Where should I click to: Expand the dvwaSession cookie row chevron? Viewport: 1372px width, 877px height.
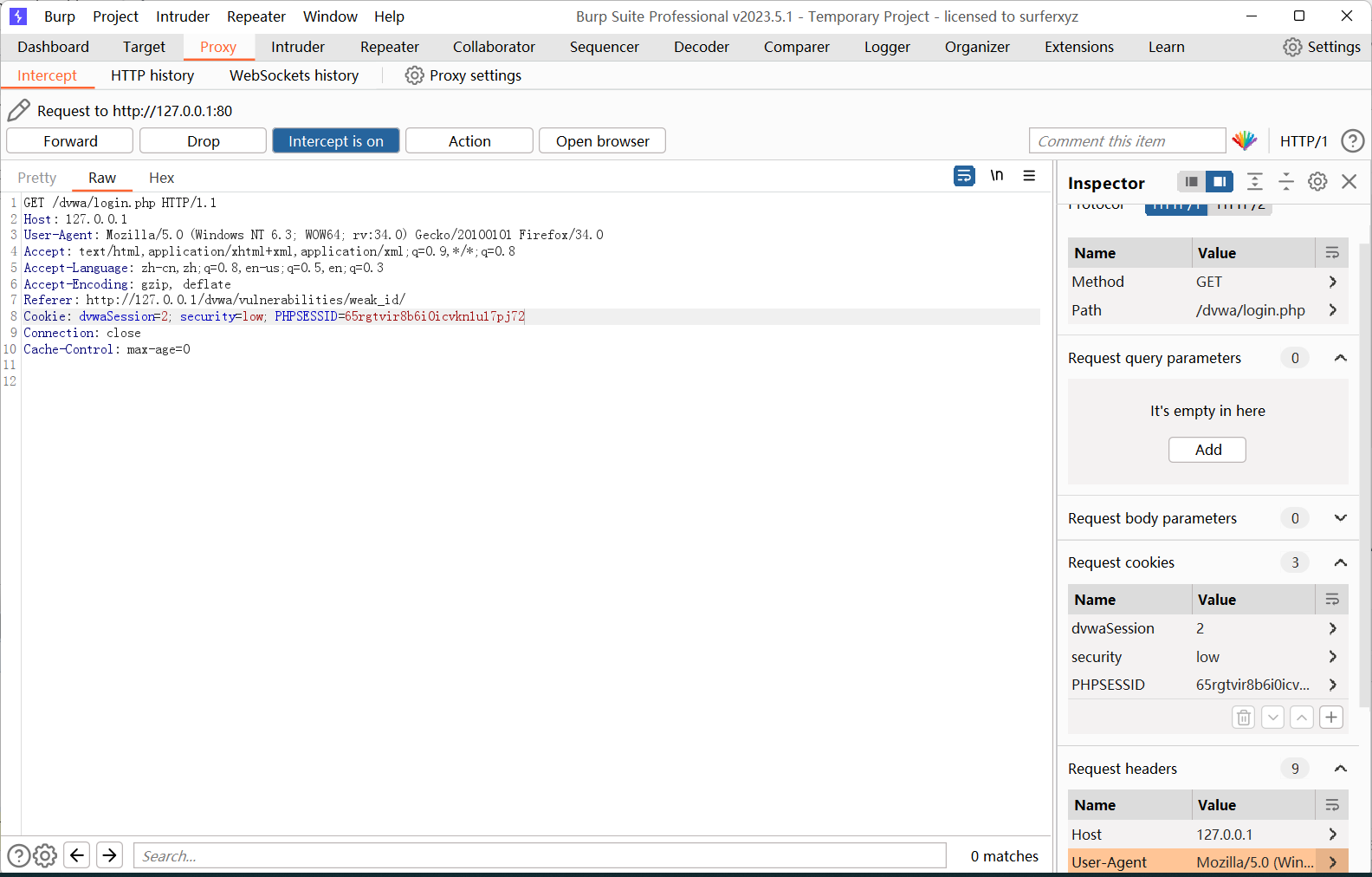[x=1332, y=628]
